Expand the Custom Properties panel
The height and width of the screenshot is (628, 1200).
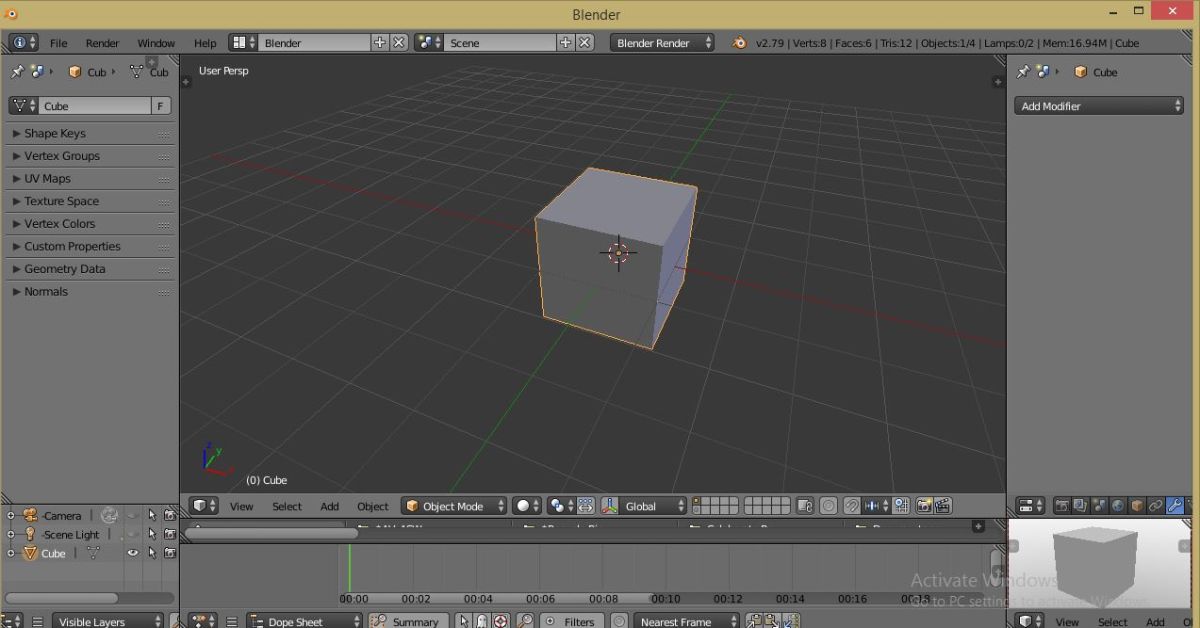click(89, 246)
